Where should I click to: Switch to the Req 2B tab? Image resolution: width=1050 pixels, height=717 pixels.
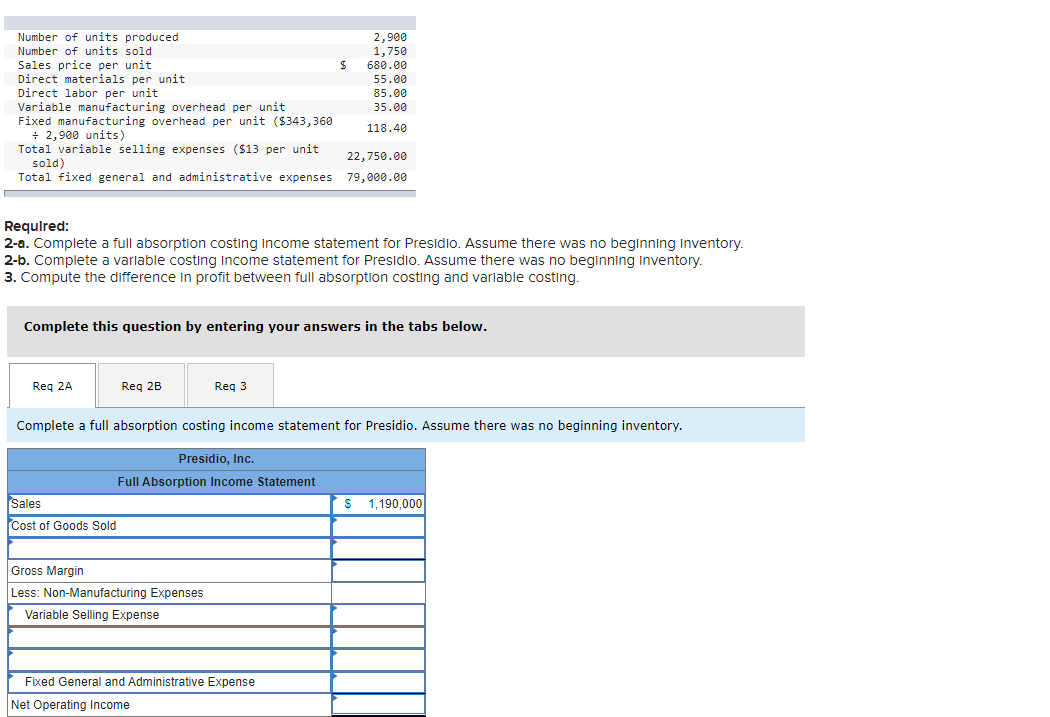140,385
